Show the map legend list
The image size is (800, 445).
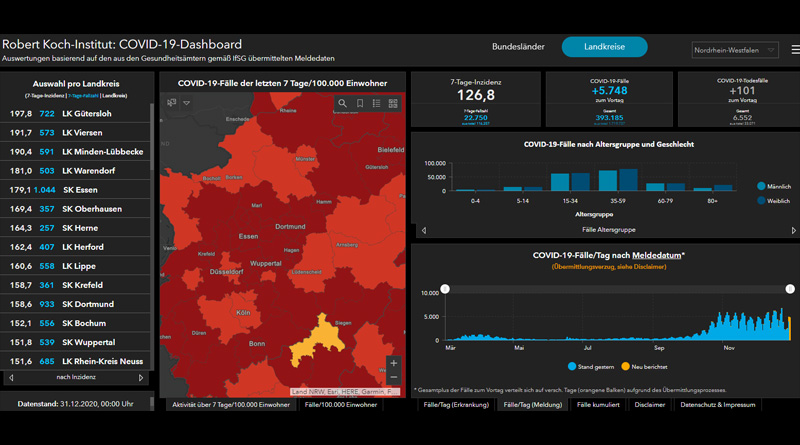click(x=377, y=103)
